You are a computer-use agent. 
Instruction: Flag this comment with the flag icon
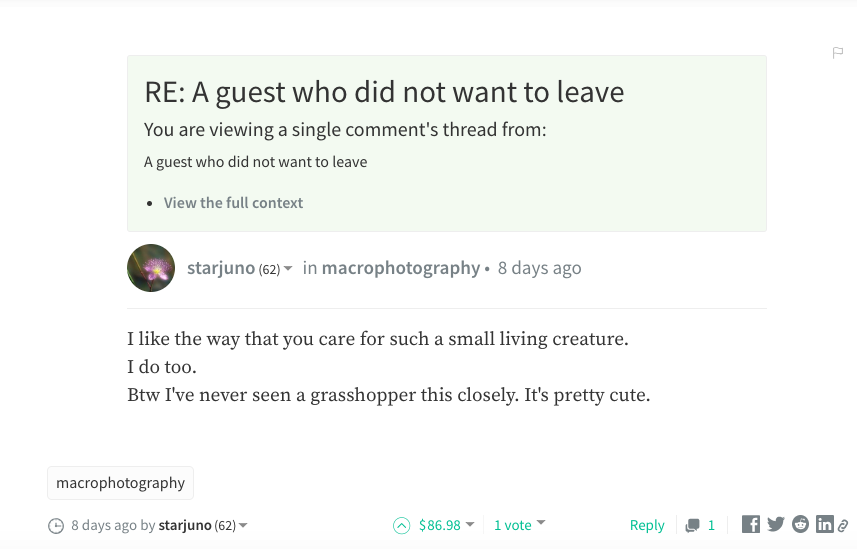(838, 52)
